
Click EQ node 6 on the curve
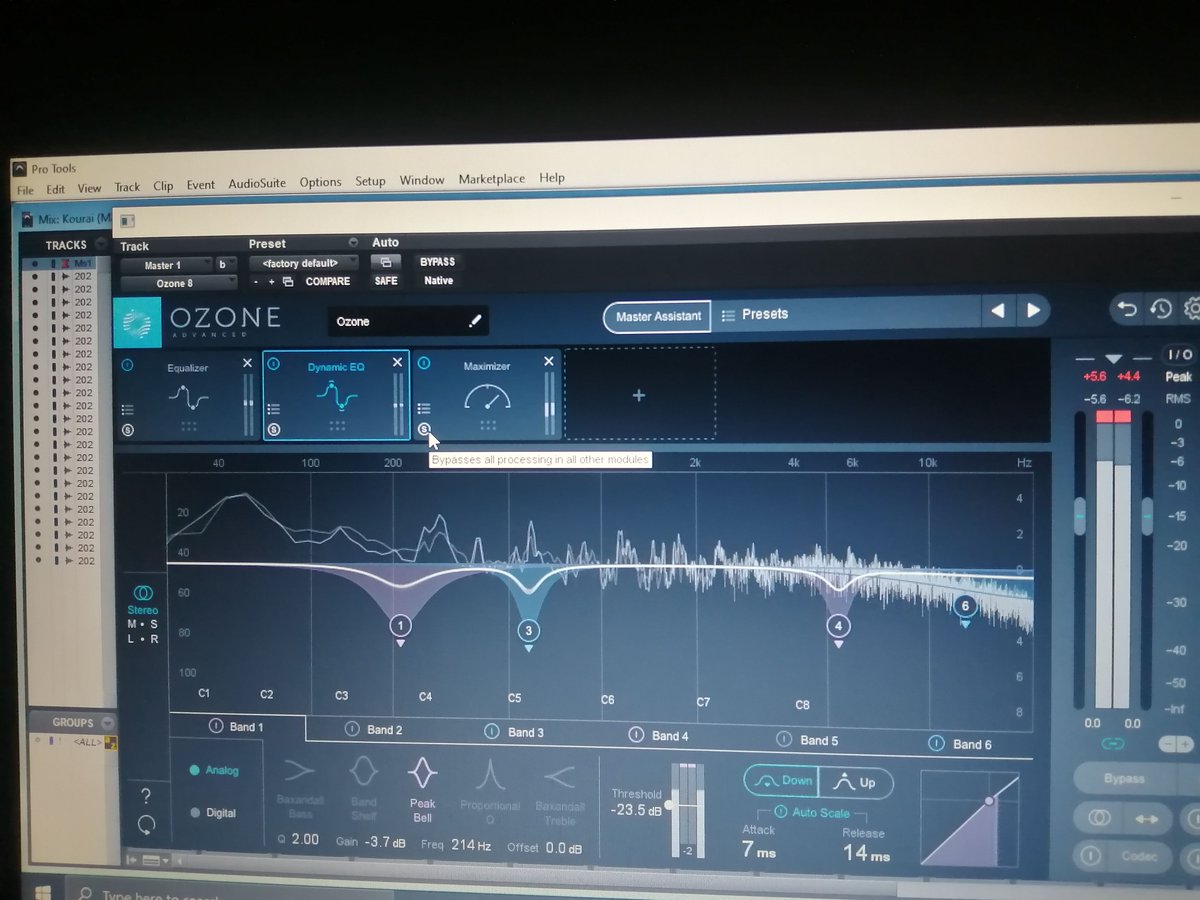(965, 606)
